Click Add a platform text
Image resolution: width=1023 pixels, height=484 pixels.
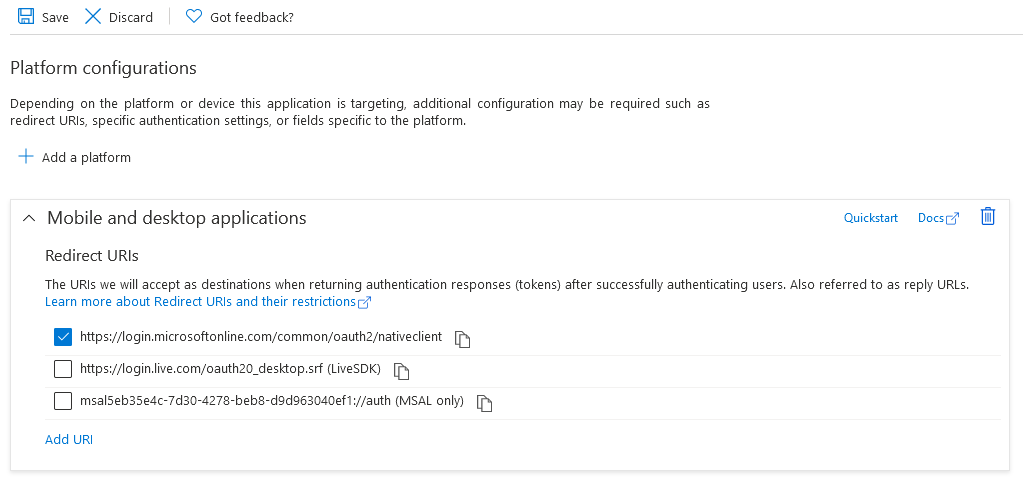pos(86,157)
